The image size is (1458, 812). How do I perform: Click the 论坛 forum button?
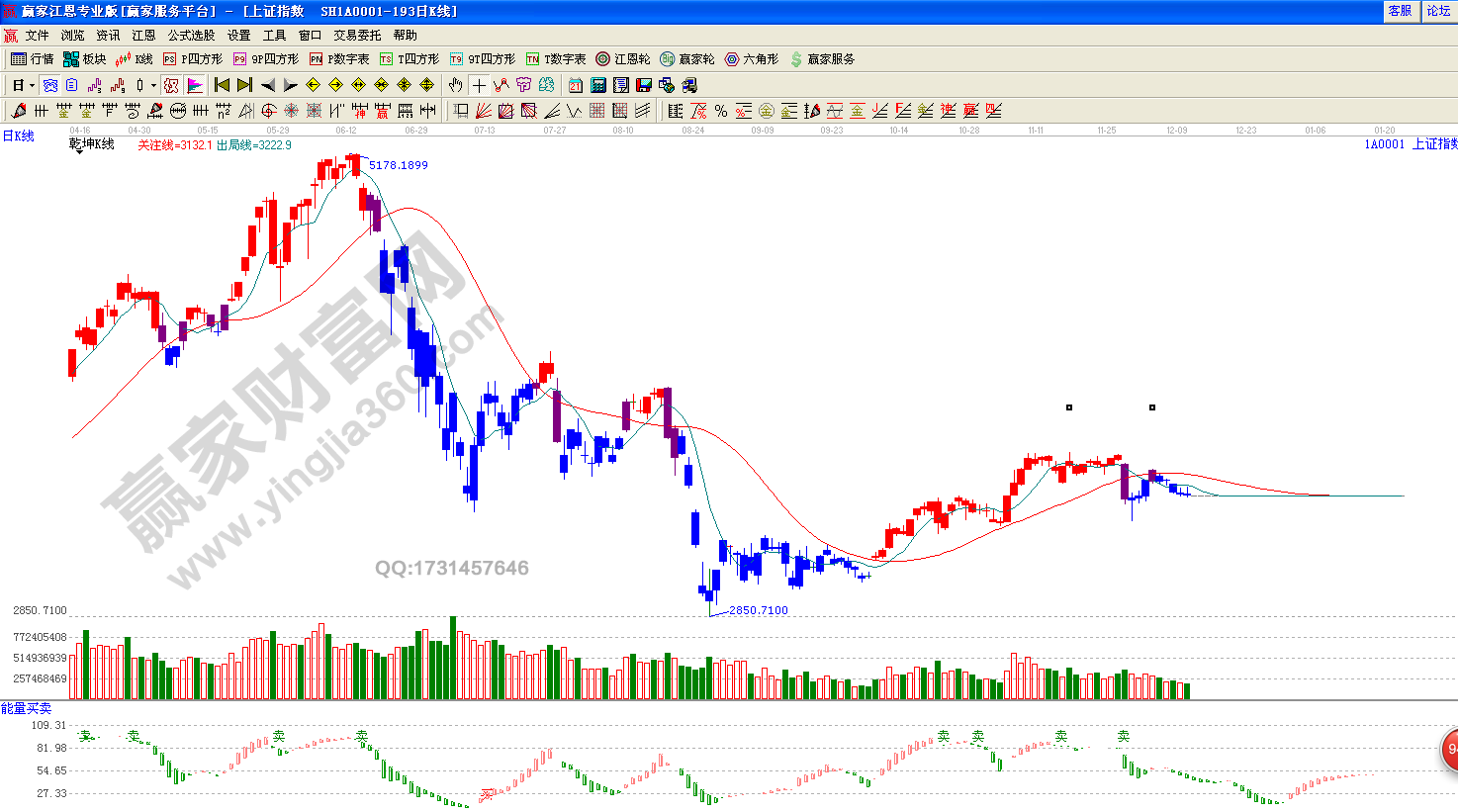[1438, 11]
